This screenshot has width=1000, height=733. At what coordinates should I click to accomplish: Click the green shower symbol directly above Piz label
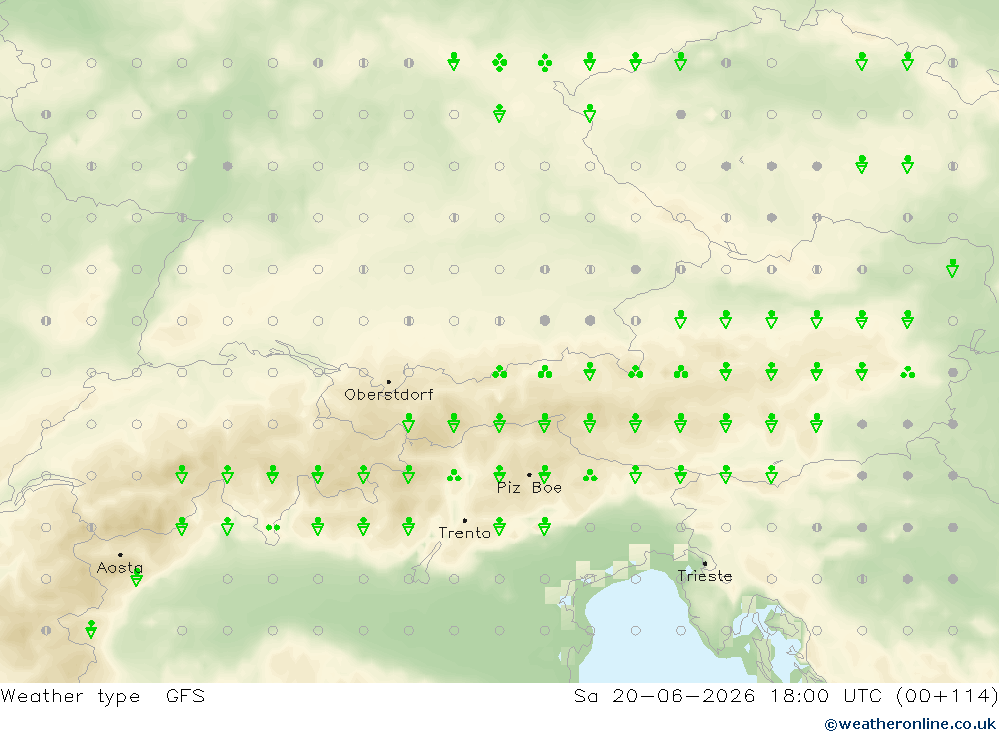point(499,474)
